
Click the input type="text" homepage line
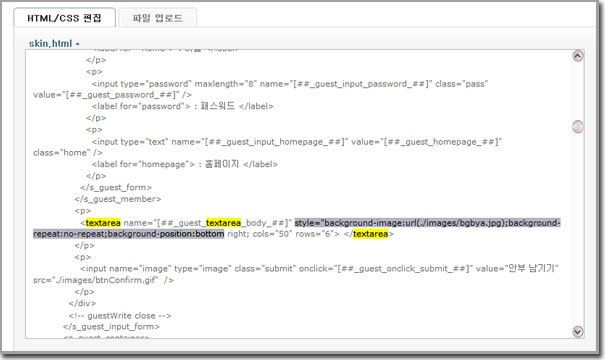(296, 142)
